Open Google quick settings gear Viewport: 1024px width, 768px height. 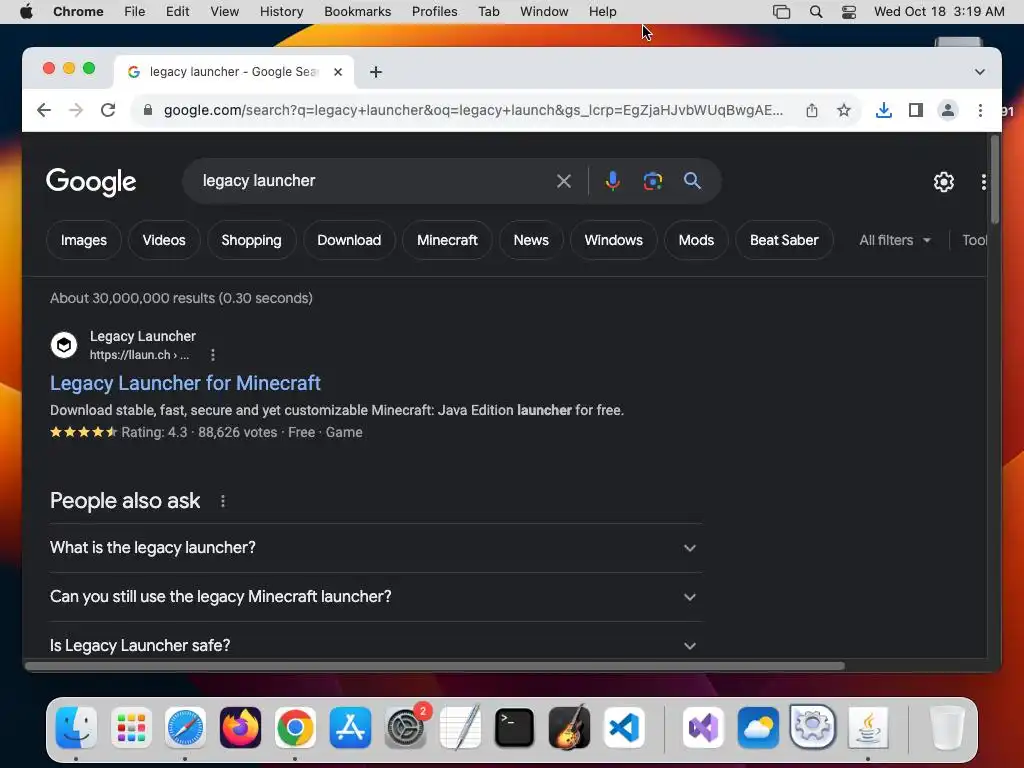[x=944, y=182]
